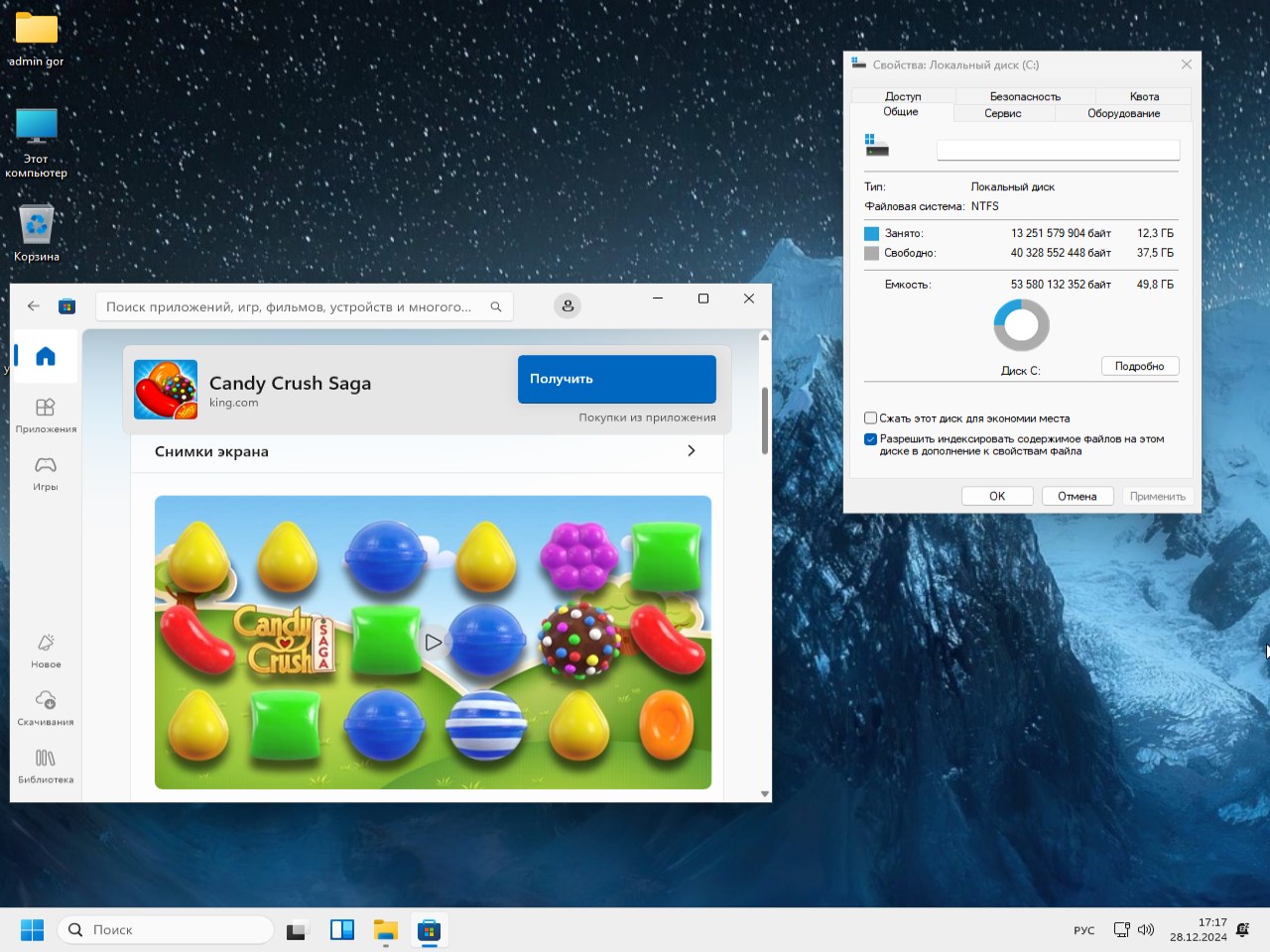The image size is (1270, 952).
Task: Select the admin gor folder on desktop
Action: coord(37,40)
